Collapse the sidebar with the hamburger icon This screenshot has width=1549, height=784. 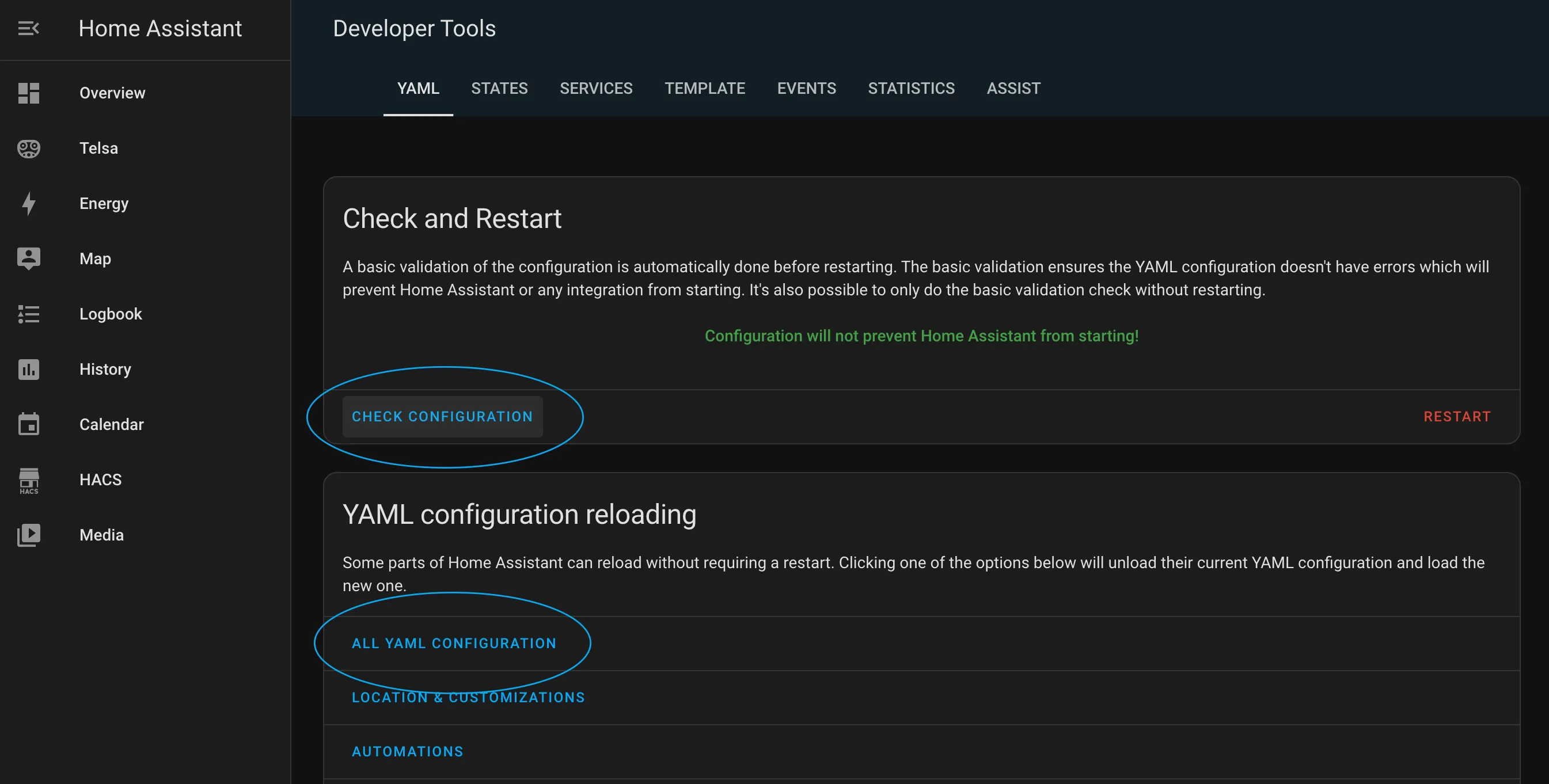tap(28, 28)
